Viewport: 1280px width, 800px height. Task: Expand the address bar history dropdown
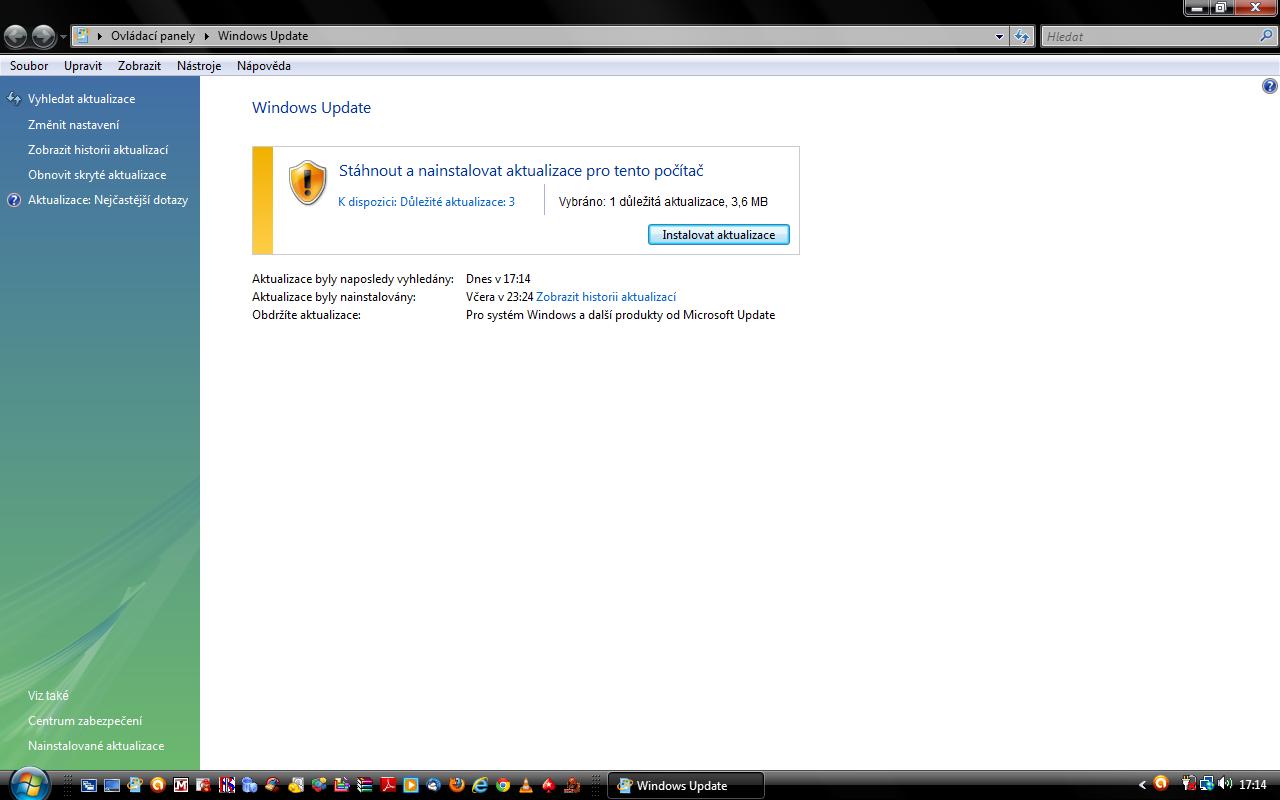pyautogui.click(x=999, y=36)
